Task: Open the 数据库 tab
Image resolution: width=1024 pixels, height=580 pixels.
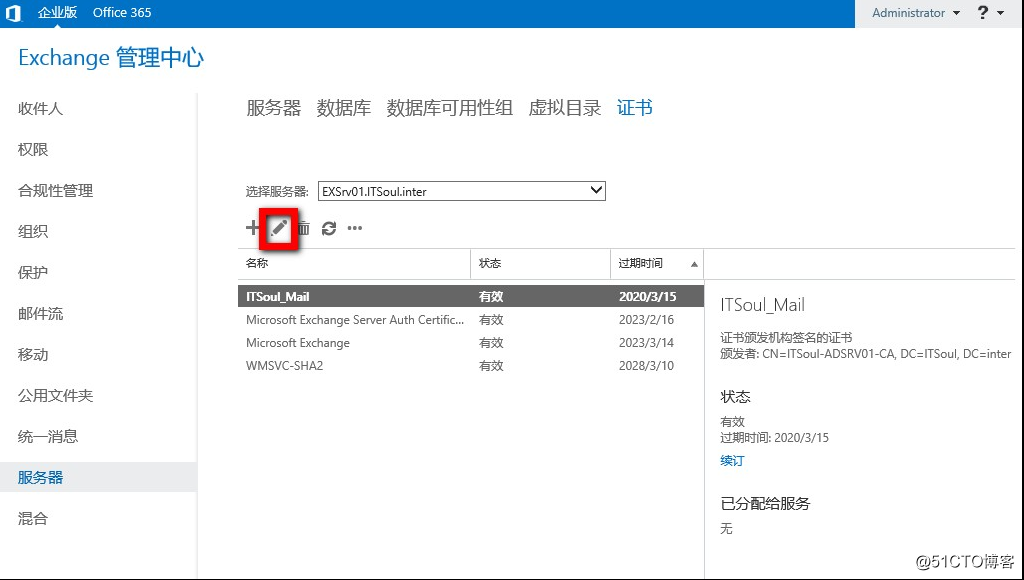Action: click(x=344, y=108)
